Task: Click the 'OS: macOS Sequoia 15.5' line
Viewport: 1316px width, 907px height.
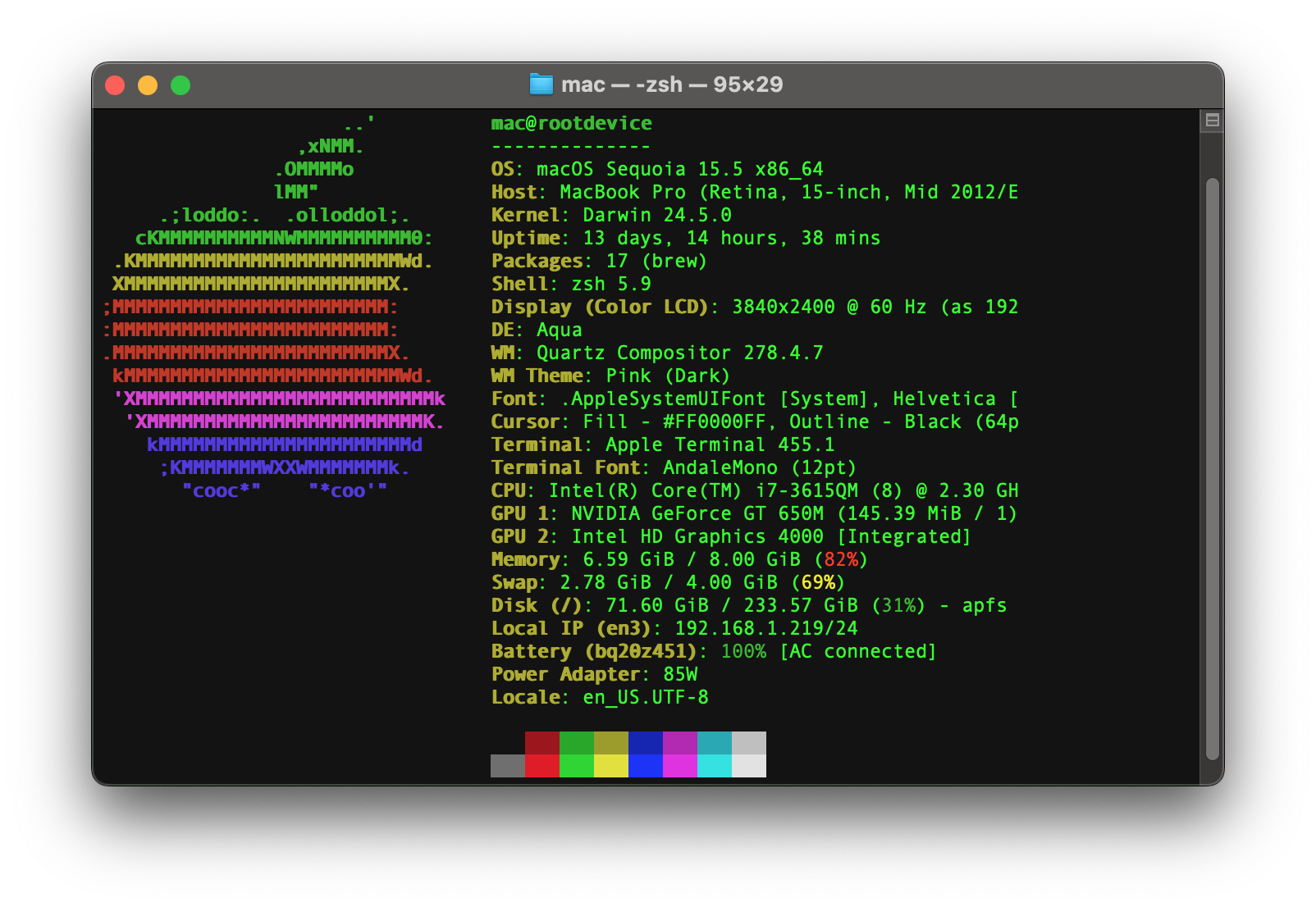Action: pyautogui.click(x=657, y=169)
